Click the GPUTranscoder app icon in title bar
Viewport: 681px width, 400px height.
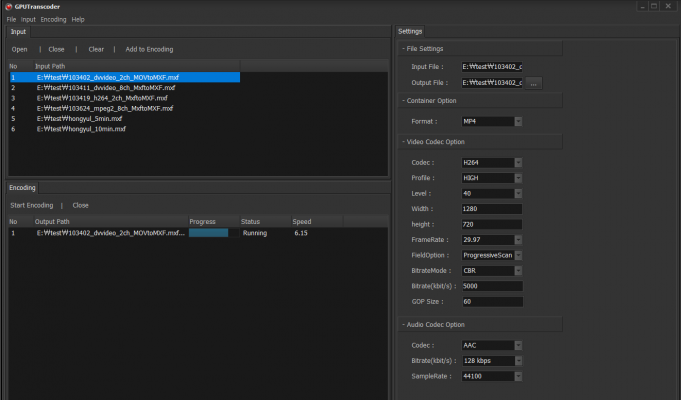7,7
